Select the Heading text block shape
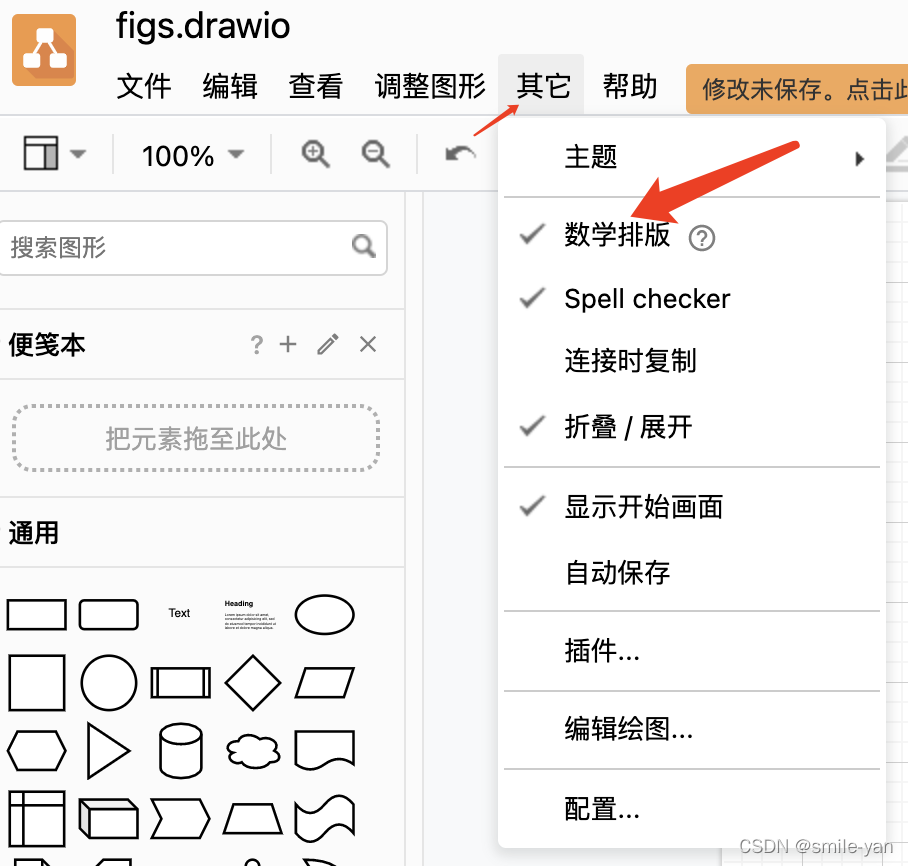 [250, 615]
